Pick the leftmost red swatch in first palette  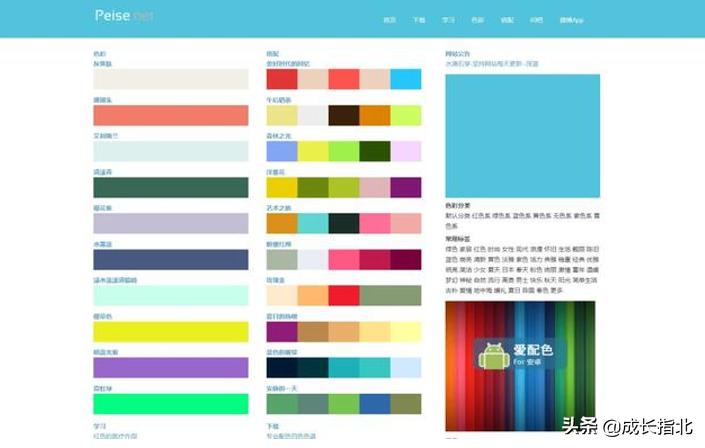click(x=282, y=79)
